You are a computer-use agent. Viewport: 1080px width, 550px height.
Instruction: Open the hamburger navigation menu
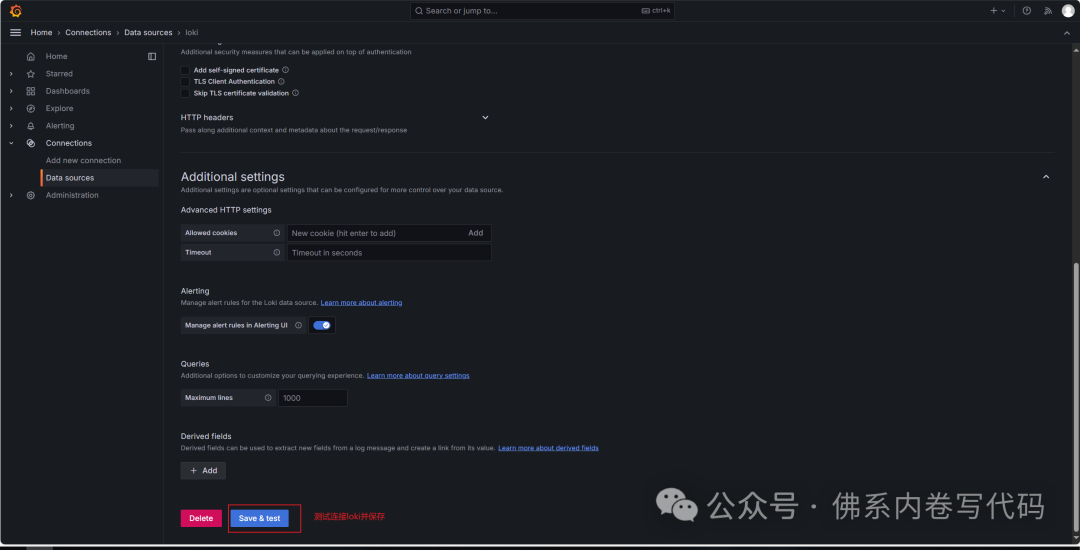click(x=15, y=32)
